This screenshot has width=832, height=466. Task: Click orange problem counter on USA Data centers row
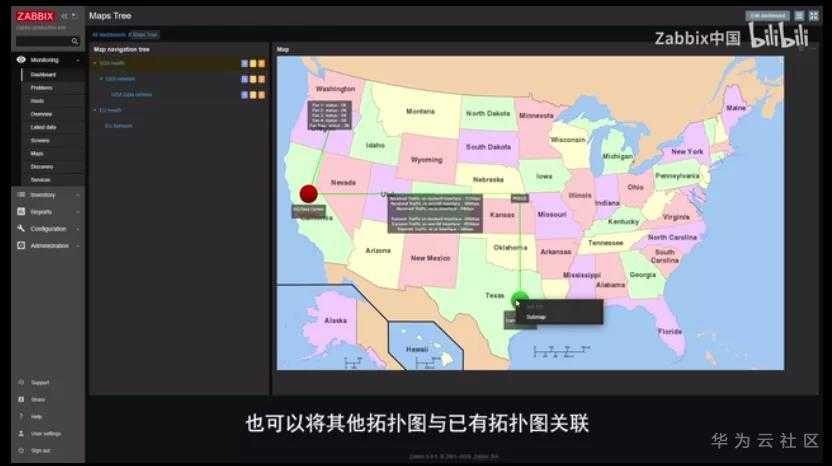click(262, 95)
